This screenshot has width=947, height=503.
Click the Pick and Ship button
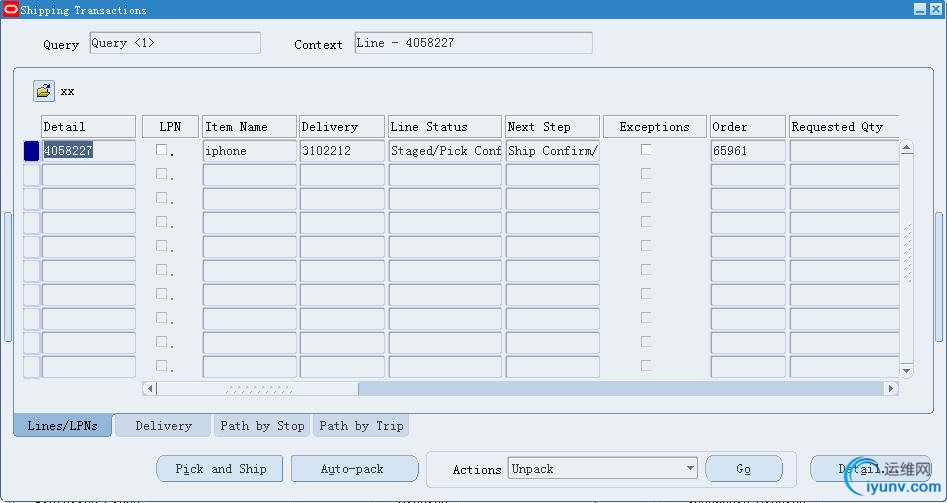[x=220, y=469]
